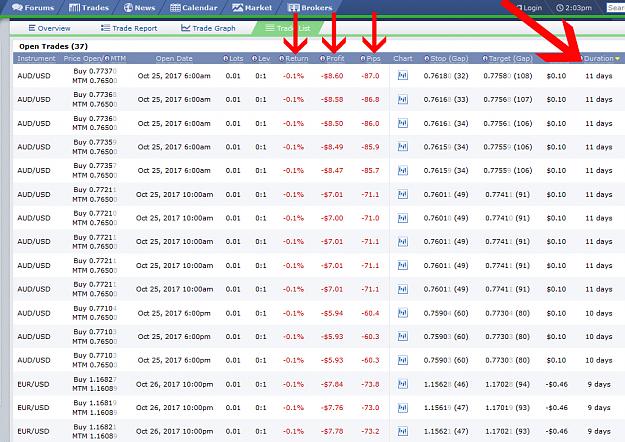Screen dimensions: 625x442
Task: Sort by the Price Open column header
Action: coord(83,59)
